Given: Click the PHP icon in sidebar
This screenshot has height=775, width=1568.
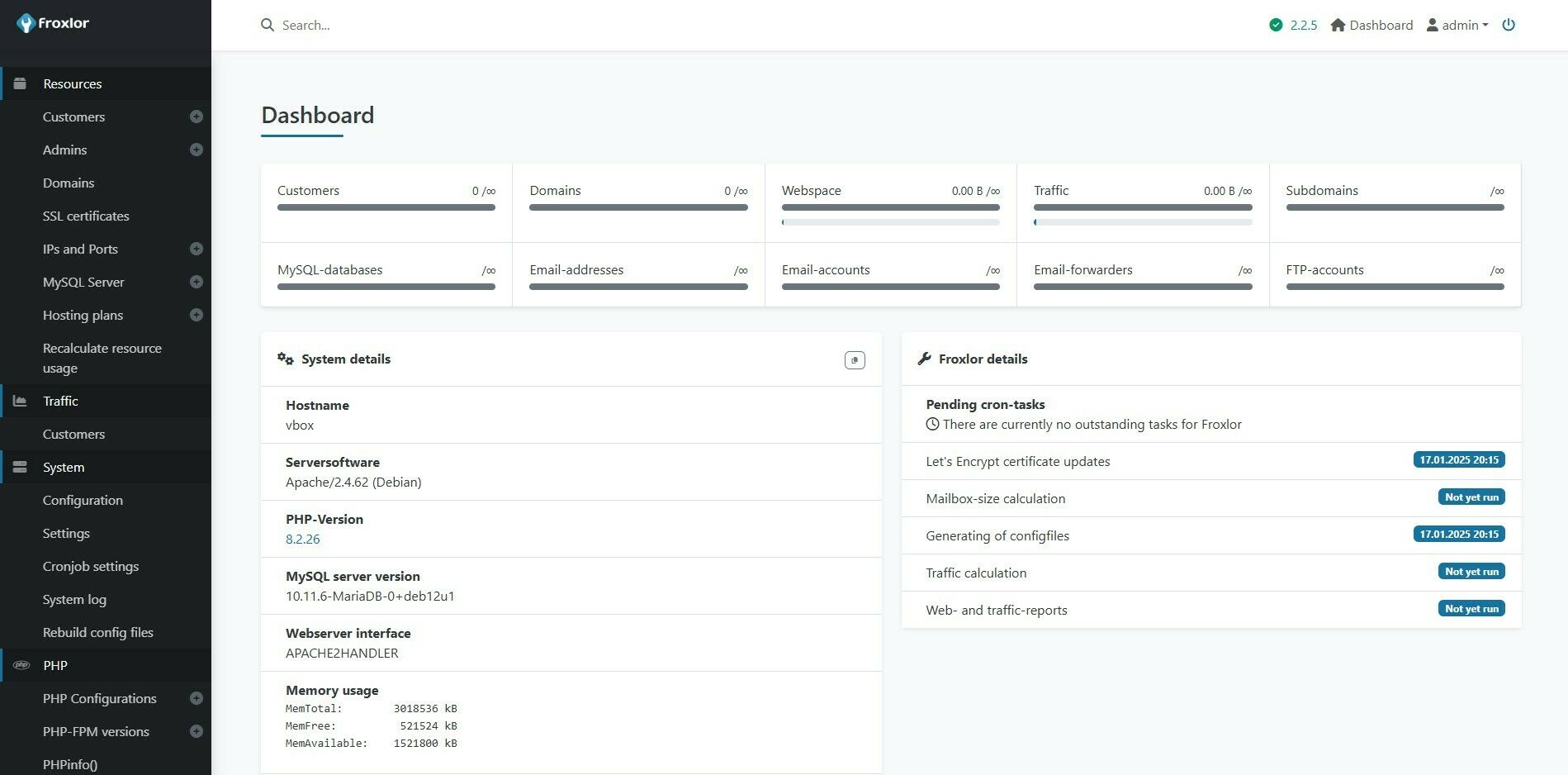Looking at the screenshot, I should [21, 665].
